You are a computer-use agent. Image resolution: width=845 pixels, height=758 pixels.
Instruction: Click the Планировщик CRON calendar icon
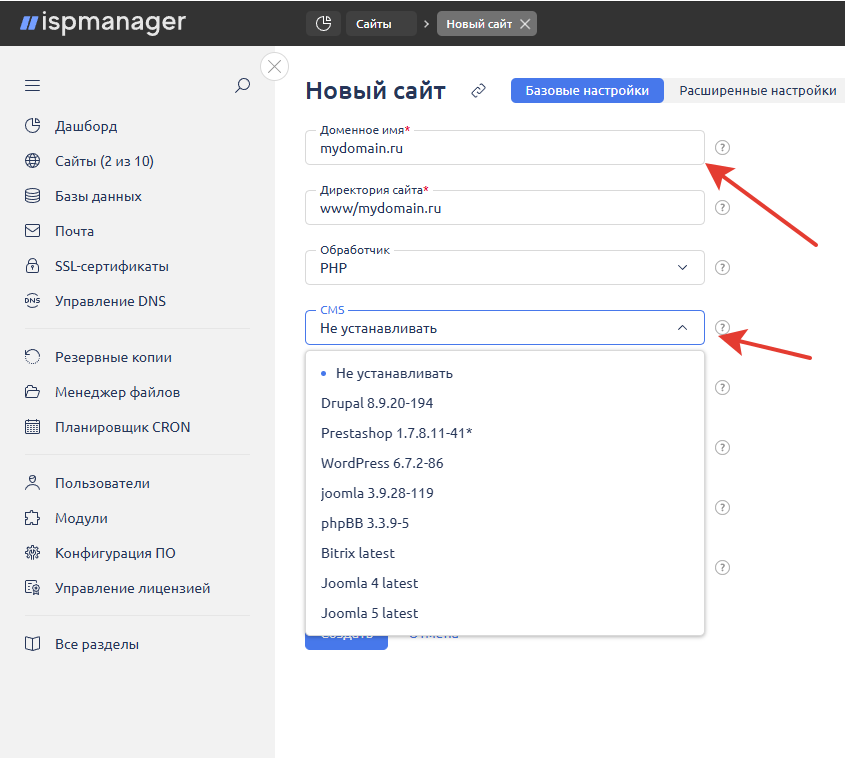pos(32,427)
